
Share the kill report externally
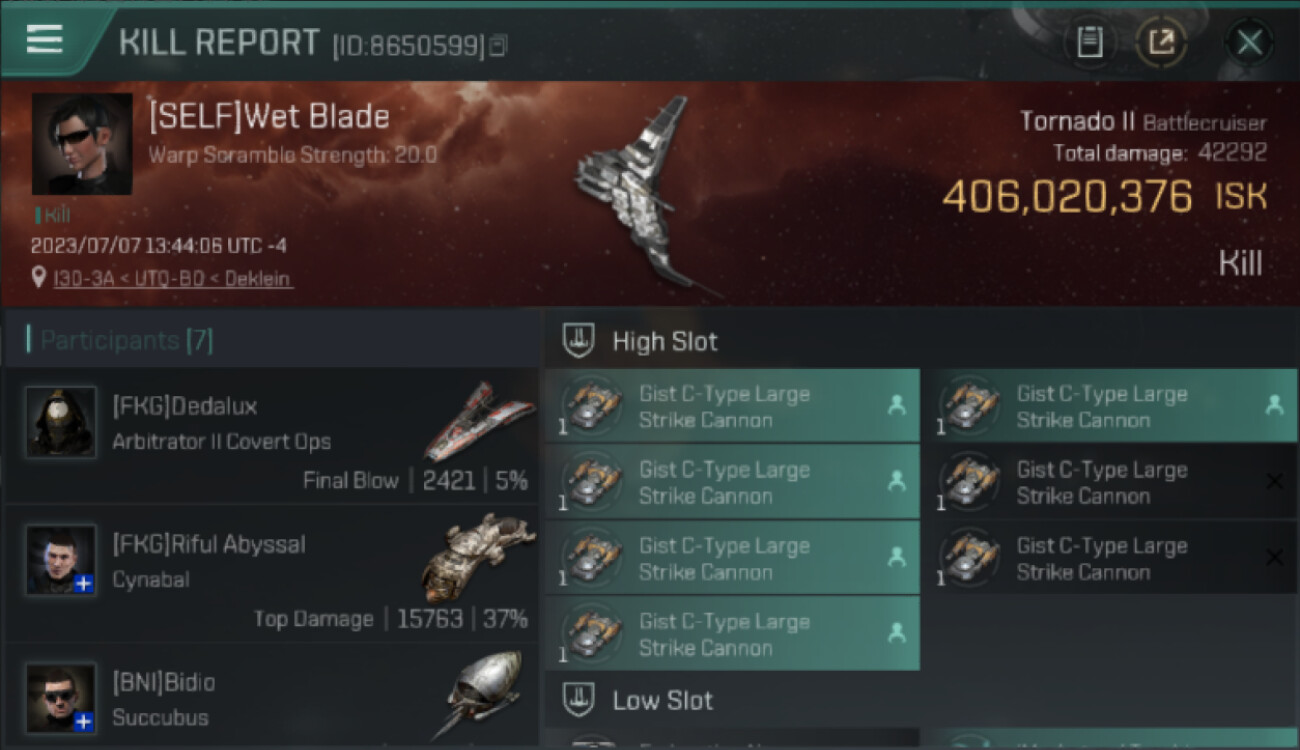tap(1161, 42)
